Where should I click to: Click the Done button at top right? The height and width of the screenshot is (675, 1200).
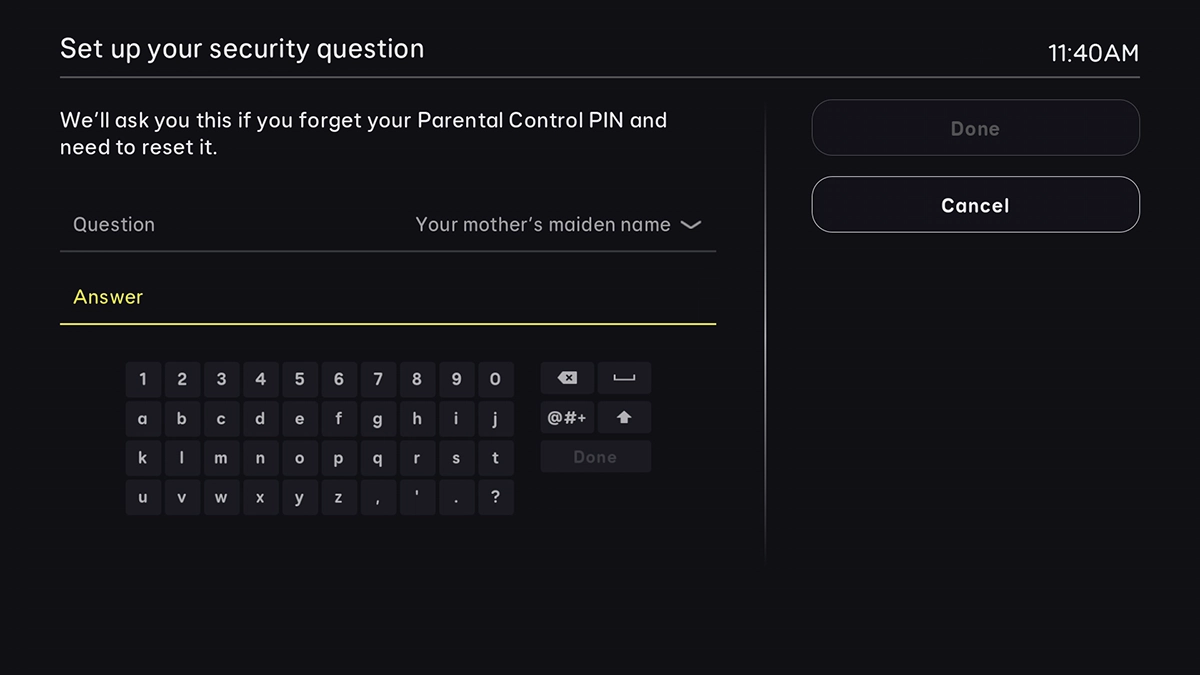974,128
